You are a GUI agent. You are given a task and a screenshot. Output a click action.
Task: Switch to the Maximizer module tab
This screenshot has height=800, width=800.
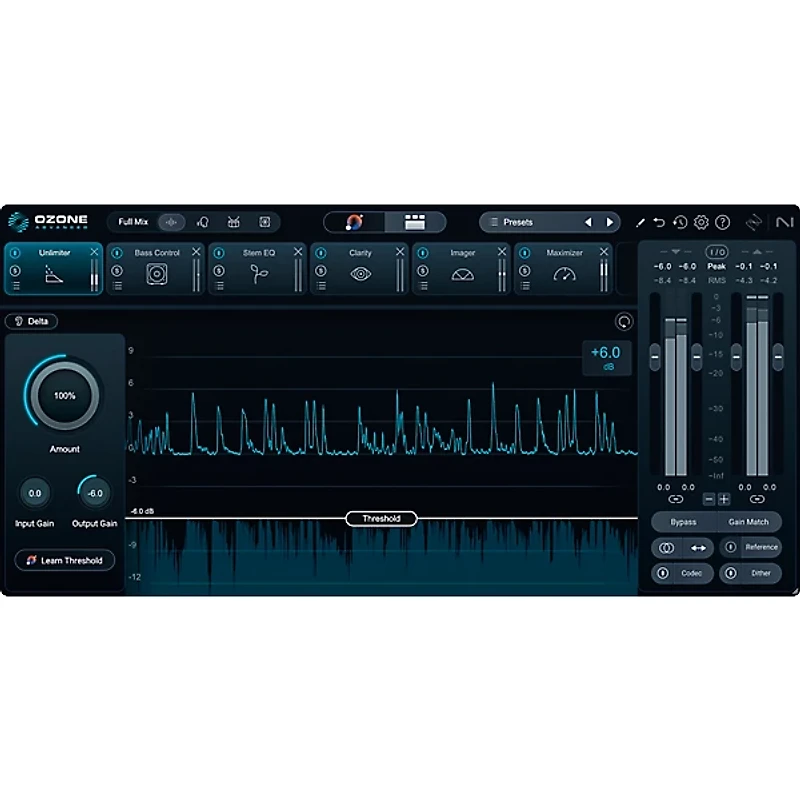[x=563, y=253]
